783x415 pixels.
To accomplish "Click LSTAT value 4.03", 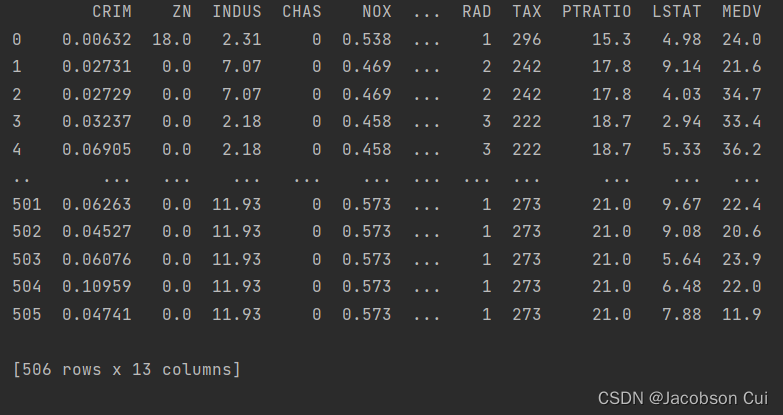I will click(x=681, y=94).
